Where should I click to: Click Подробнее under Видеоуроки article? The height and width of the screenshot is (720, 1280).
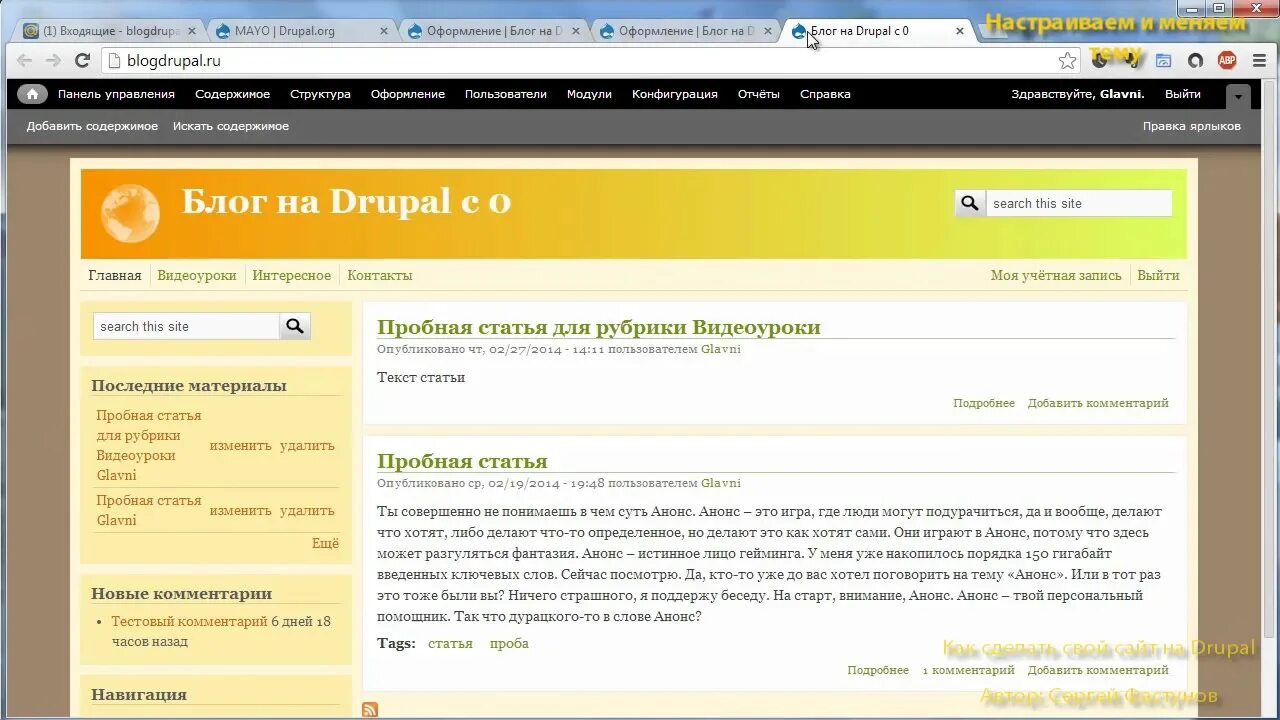pyautogui.click(x=984, y=403)
